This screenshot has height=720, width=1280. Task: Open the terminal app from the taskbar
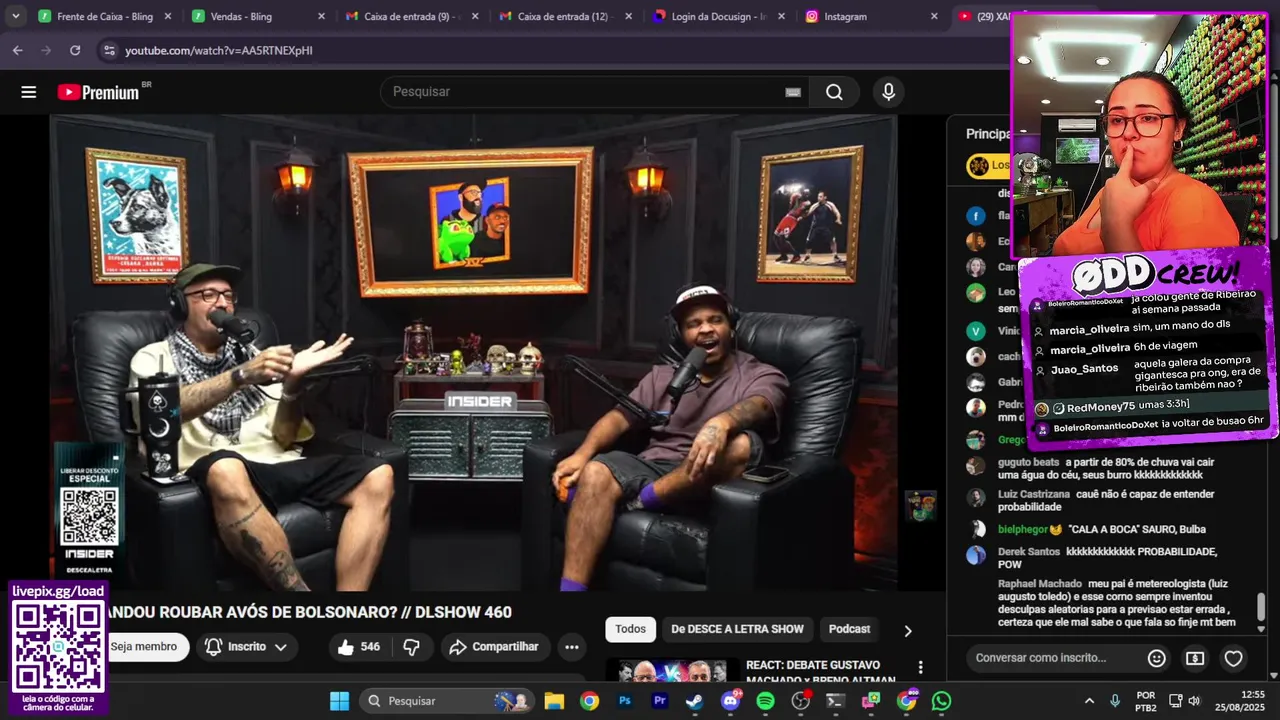(835, 701)
